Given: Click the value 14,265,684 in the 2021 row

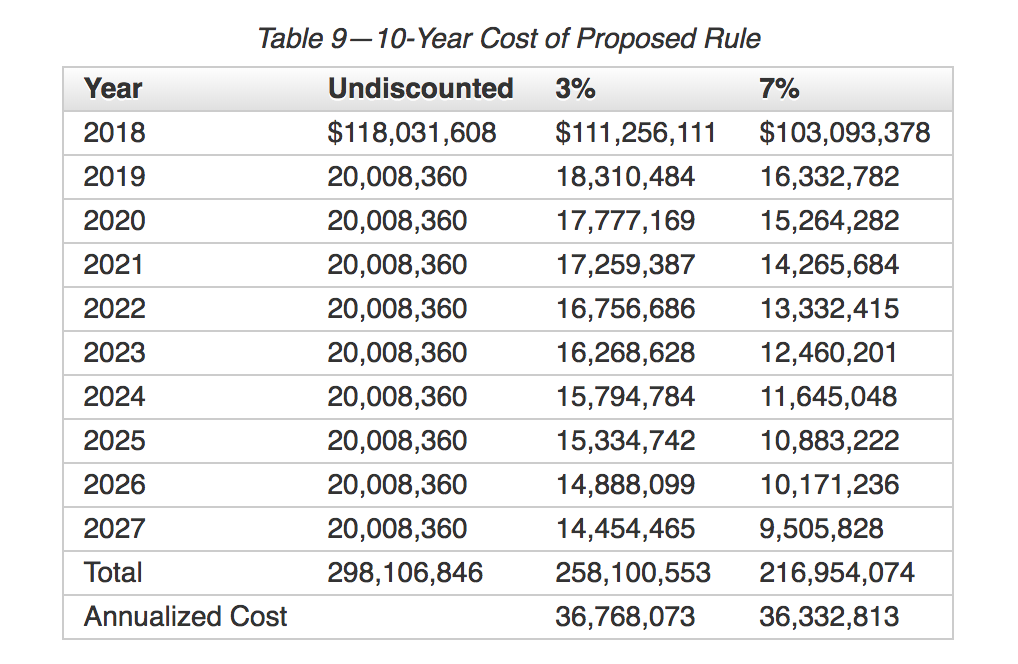Looking at the screenshot, I should coord(829,265).
